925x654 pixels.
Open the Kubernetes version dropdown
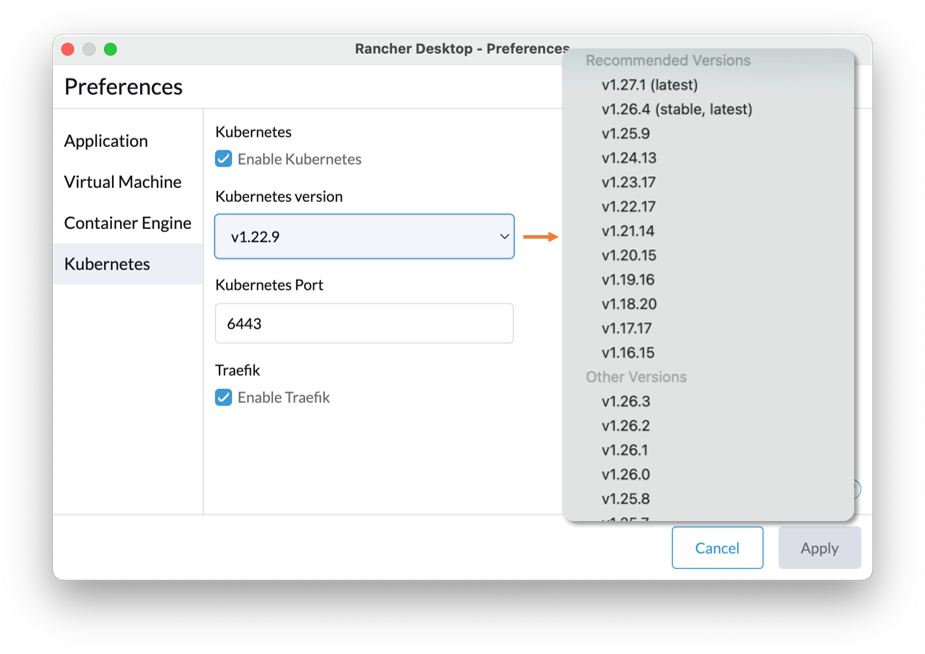coord(364,236)
